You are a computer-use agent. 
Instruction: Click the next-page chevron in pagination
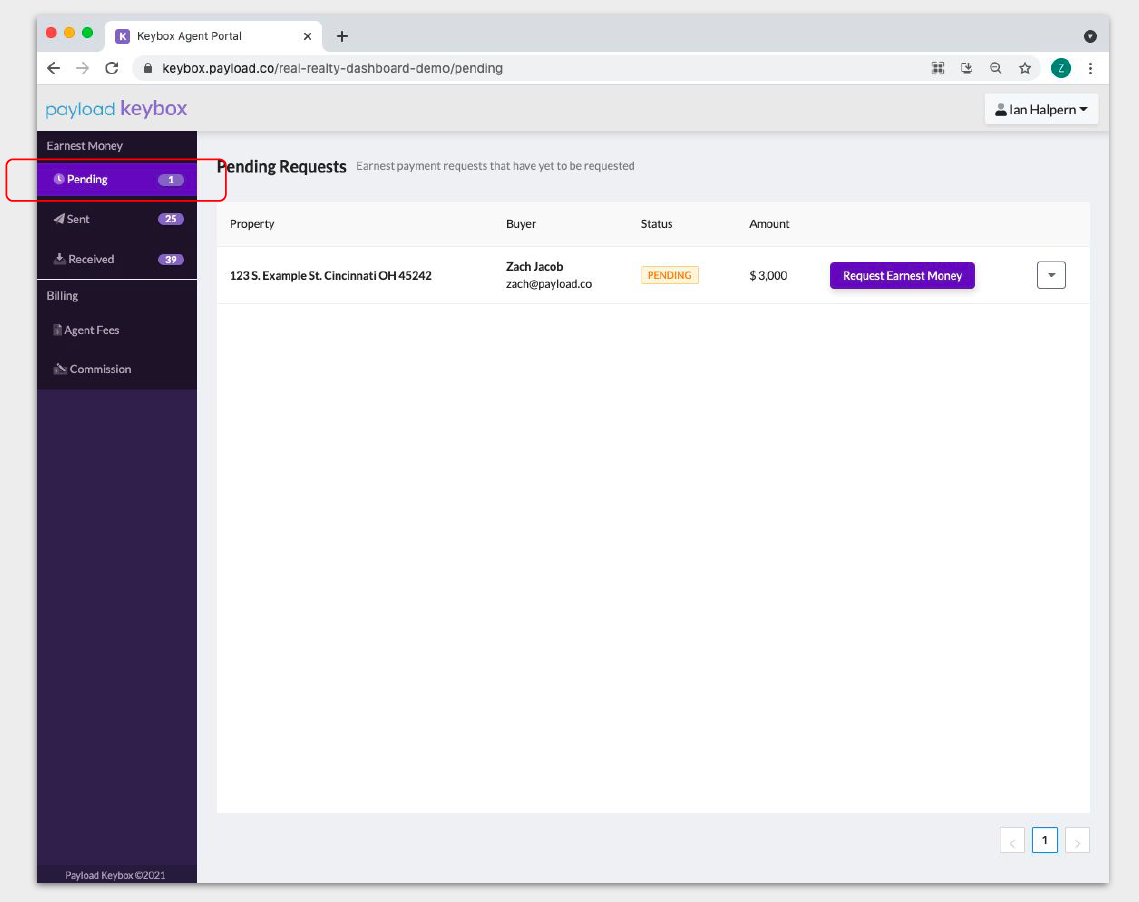pyautogui.click(x=1077, y=840)
